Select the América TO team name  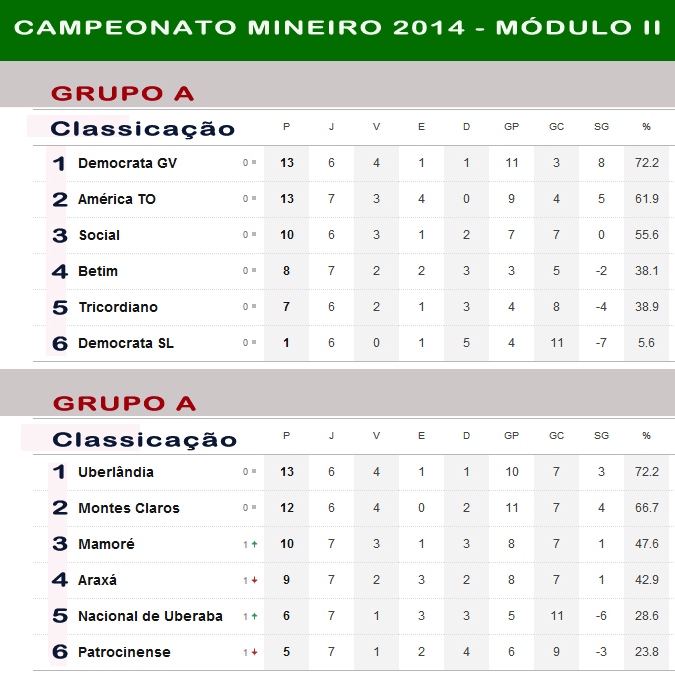click(x=117, y=199)
